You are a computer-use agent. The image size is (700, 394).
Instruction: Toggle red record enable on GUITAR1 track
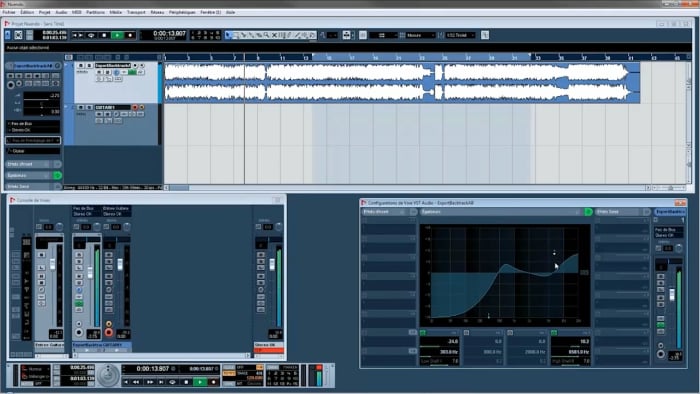tap(135, 108)
